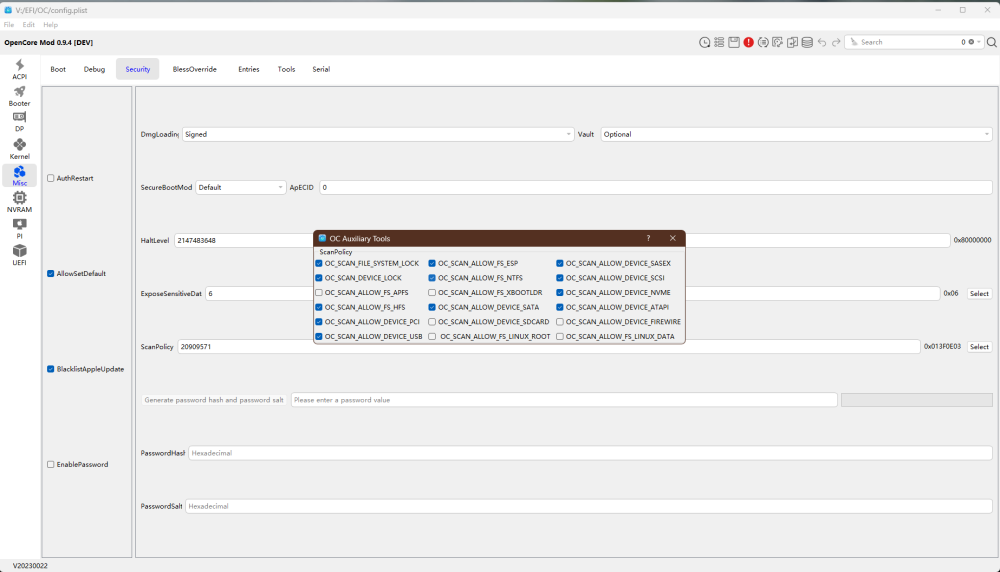
Task: Enable the EnablePassword checkbox
Action: pyautogui.click(x=50, y=464)
